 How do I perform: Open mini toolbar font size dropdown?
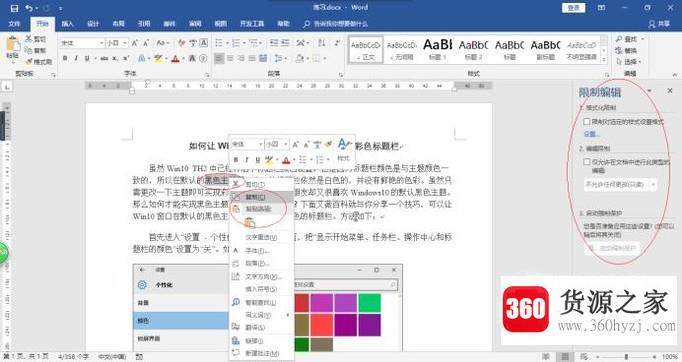(286, 144)
